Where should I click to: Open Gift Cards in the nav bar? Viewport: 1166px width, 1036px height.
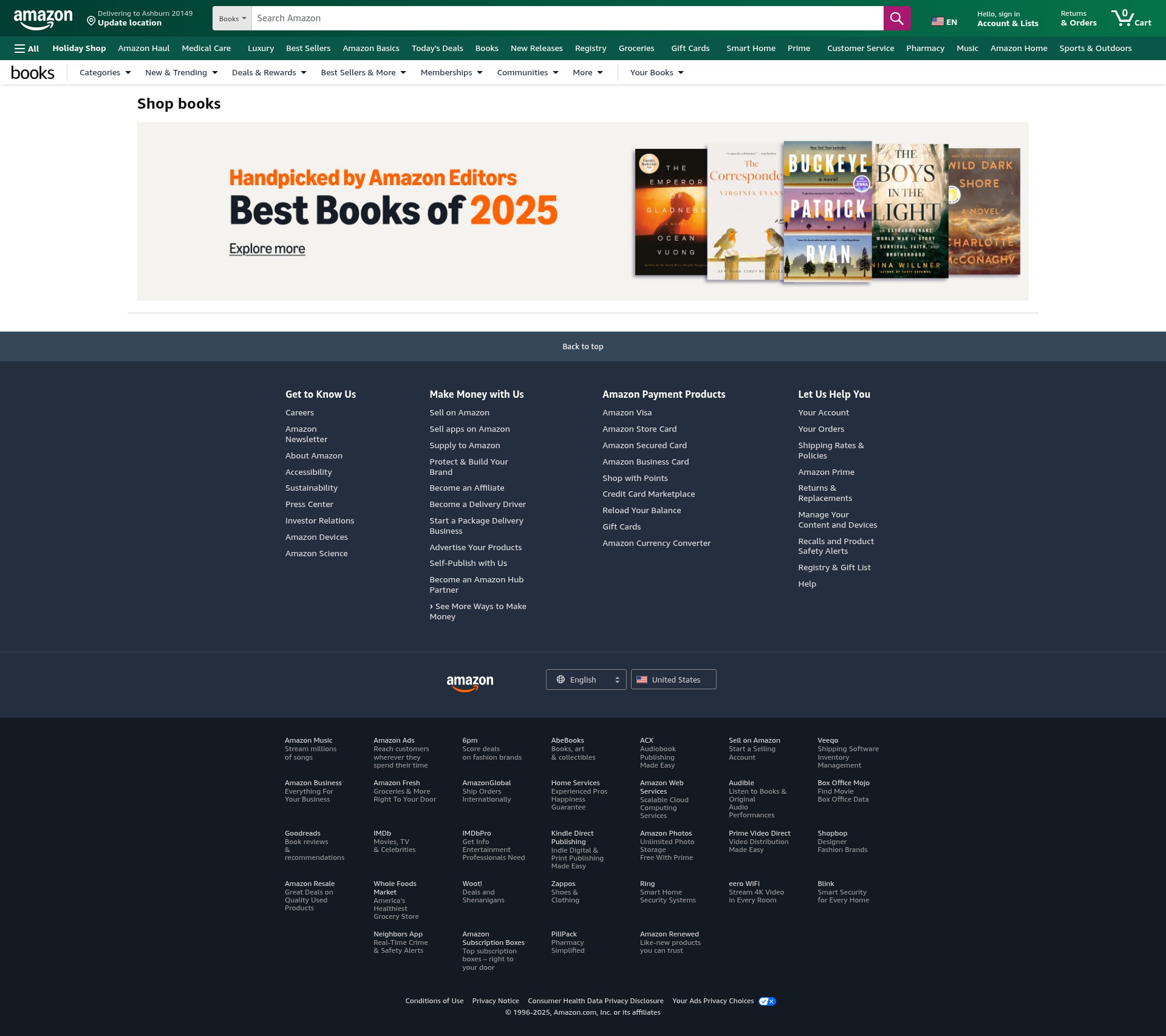click(x=690, y=49)
